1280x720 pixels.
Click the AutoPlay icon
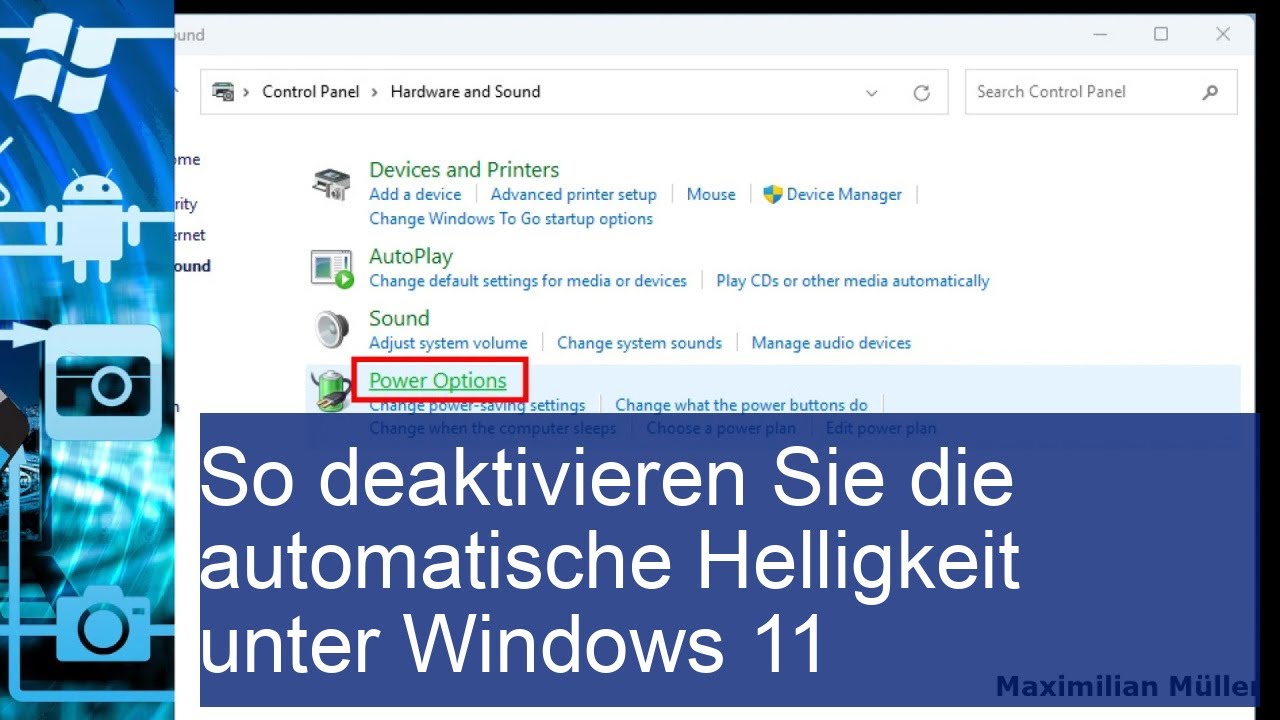click(x=332, y=269)
